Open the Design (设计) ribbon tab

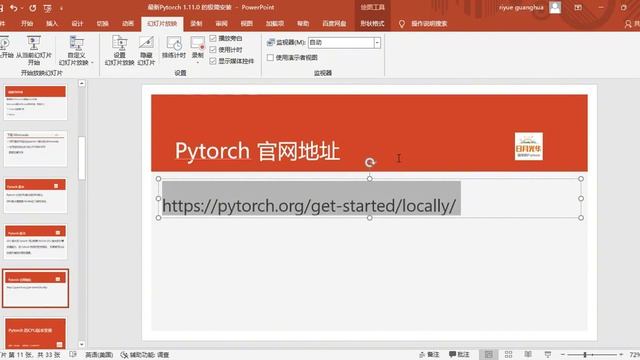[x=77, y=24]
